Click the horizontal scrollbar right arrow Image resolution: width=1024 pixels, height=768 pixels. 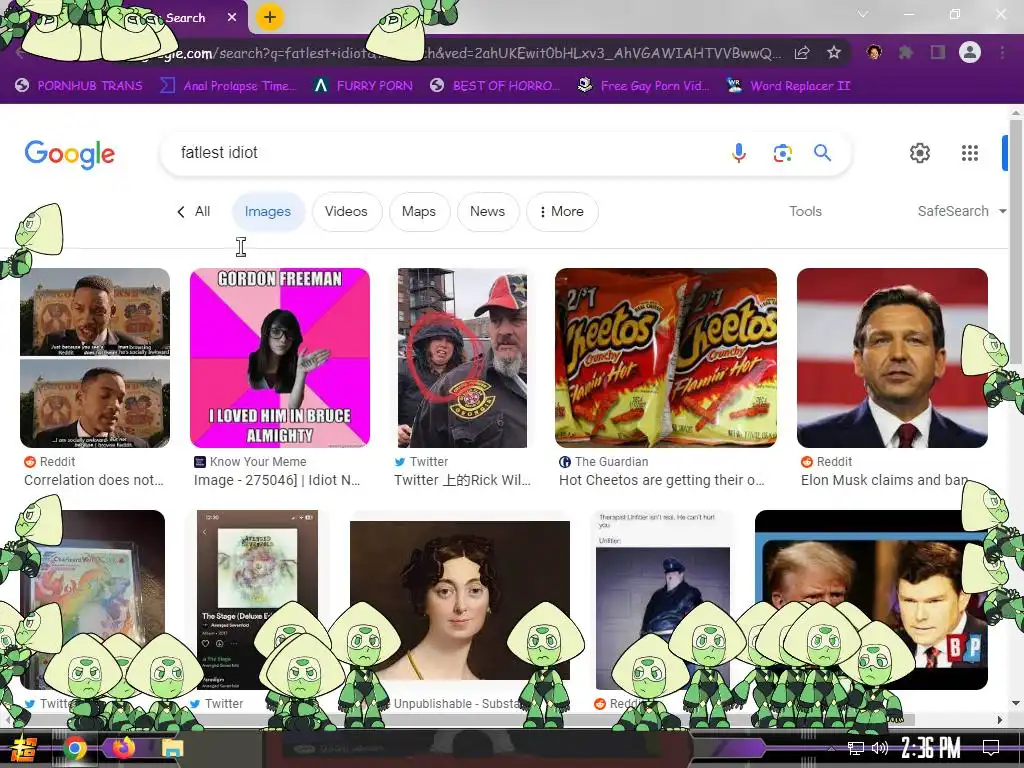click(x=1000, y=720)
